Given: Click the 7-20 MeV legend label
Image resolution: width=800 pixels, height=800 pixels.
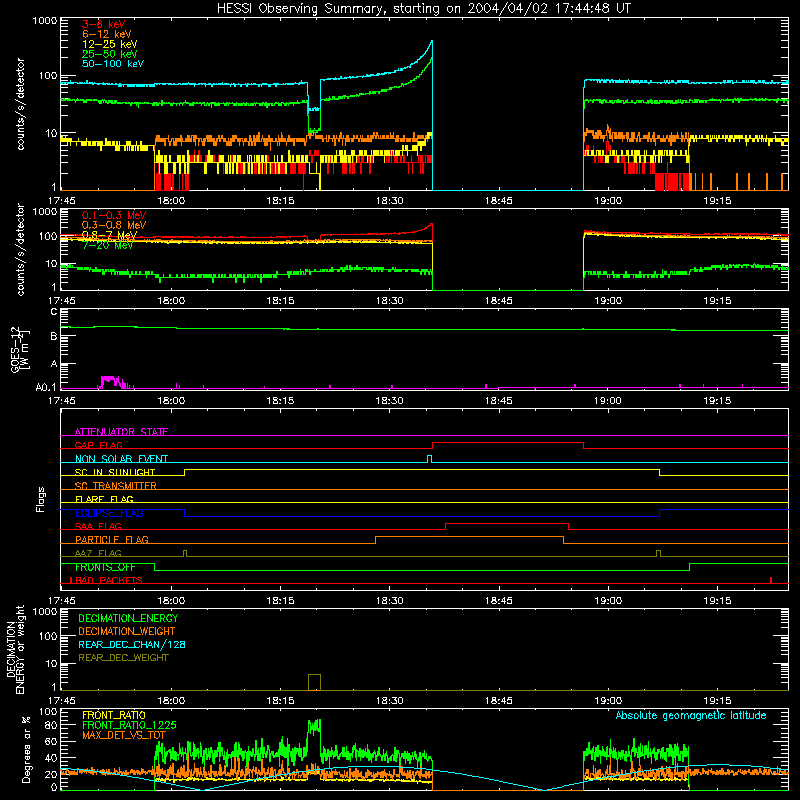Looking at the screenshot, I should [x=108, y=245].
